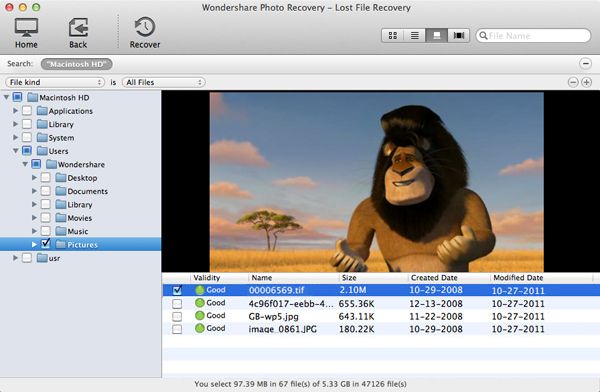The image size is (600, 392).
Task: Select the usr folder icon
Action: (42, 258)
